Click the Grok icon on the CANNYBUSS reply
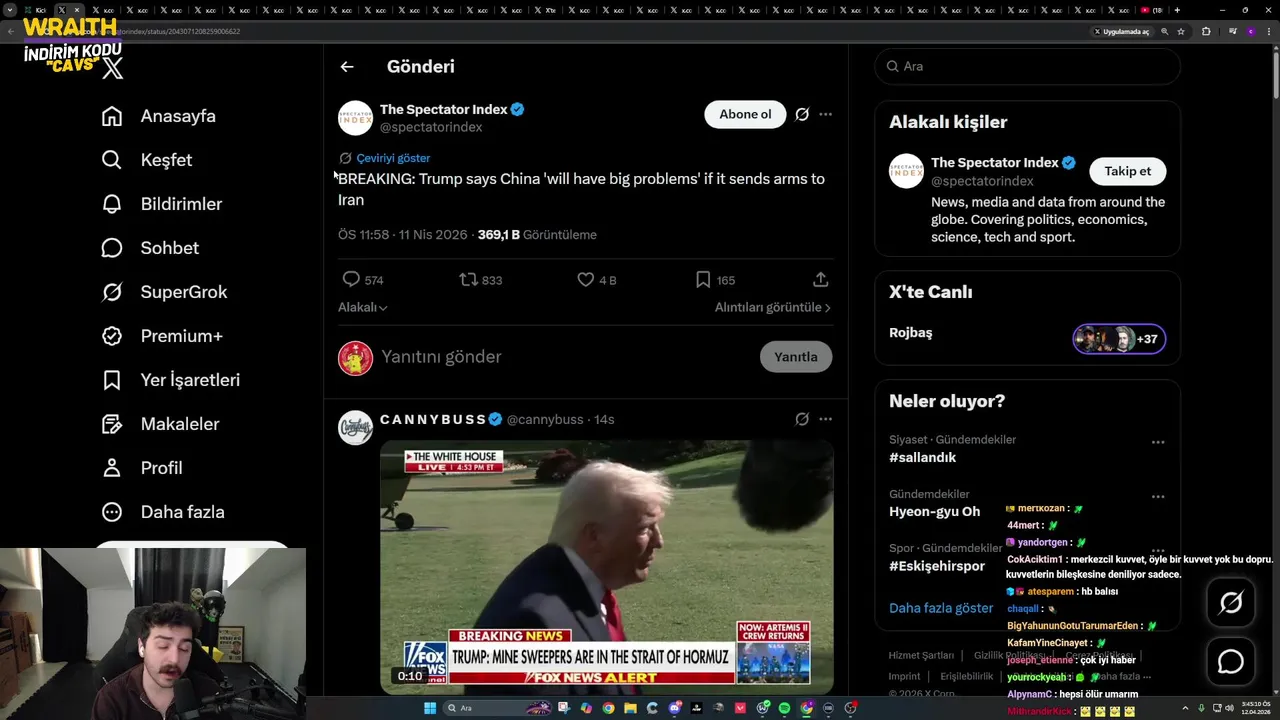This screenshot has width=1280, height=720. tap(802, 419)
